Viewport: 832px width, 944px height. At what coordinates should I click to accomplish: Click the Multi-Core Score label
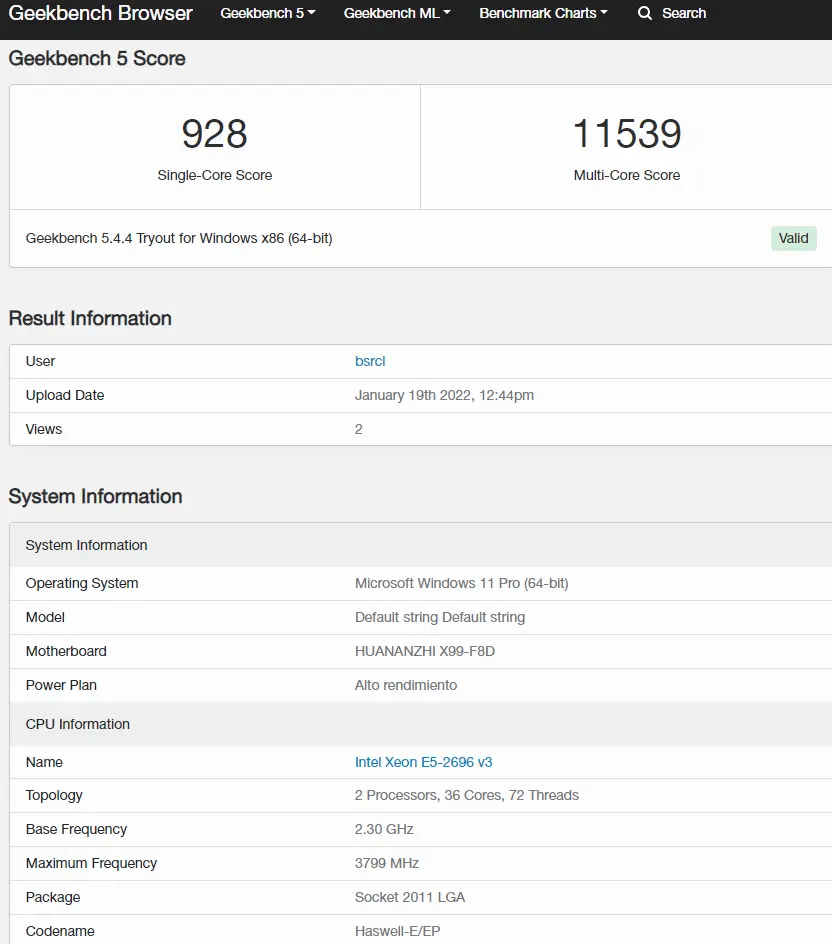627,175
